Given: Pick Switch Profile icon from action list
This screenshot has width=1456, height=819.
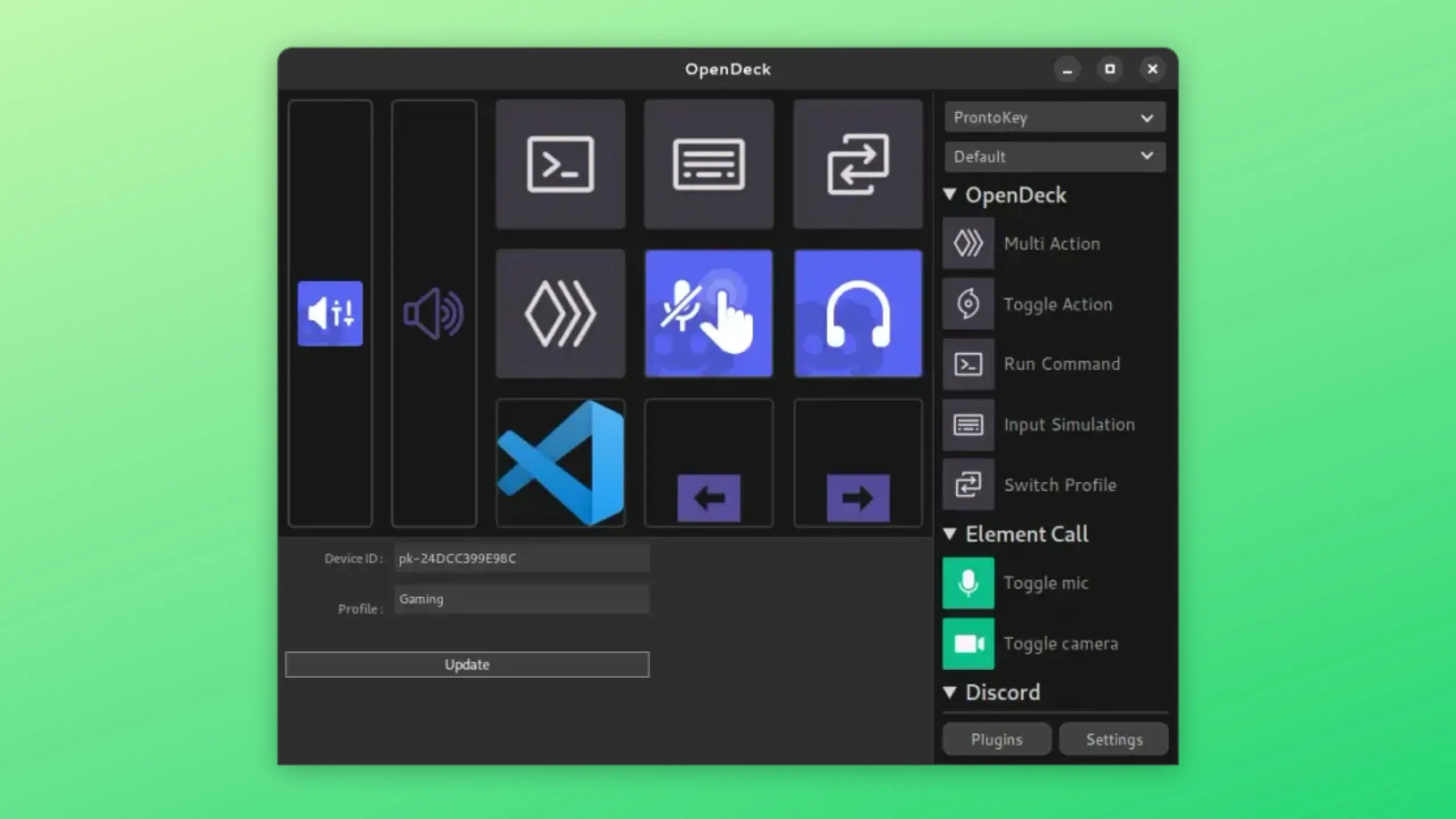Looking at the screenshot, I should pyautogui.click(x=968, y=485).
